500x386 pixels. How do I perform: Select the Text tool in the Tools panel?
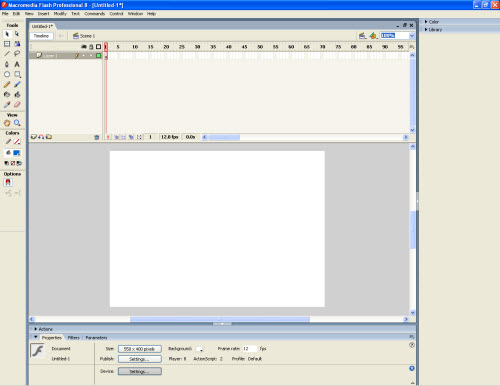click(17, 64)
